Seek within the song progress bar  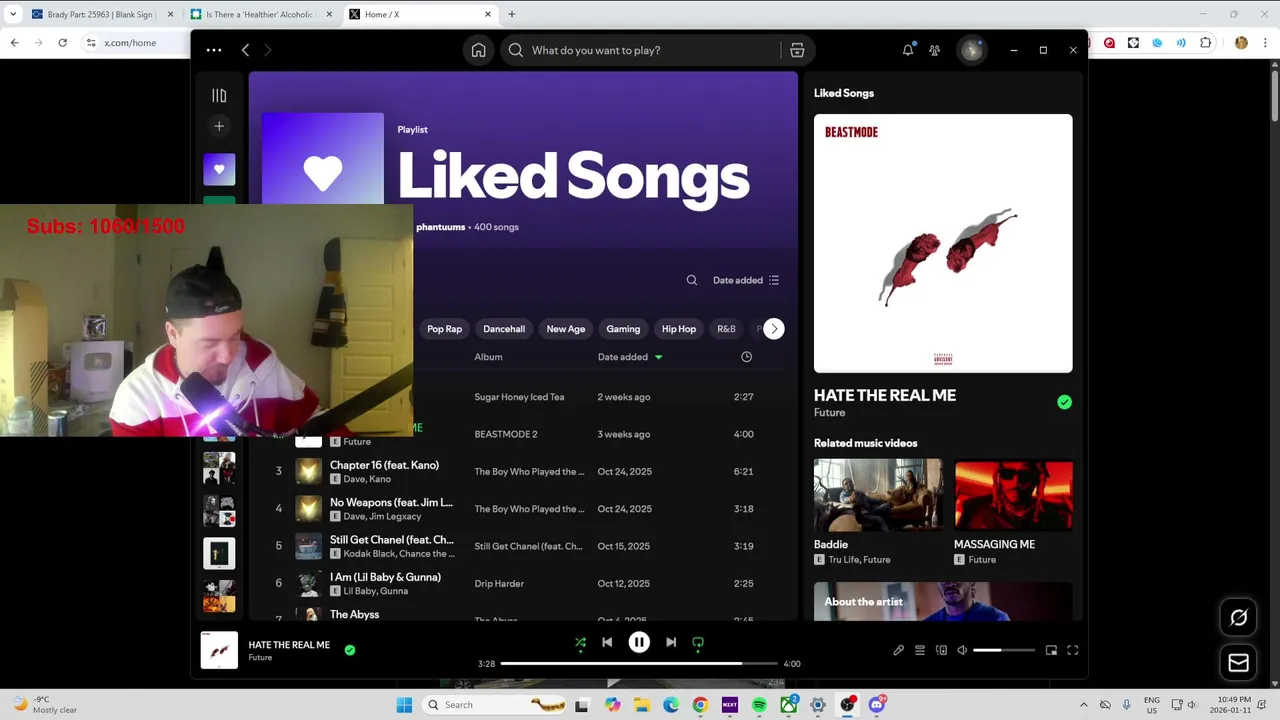click(639, 663)
